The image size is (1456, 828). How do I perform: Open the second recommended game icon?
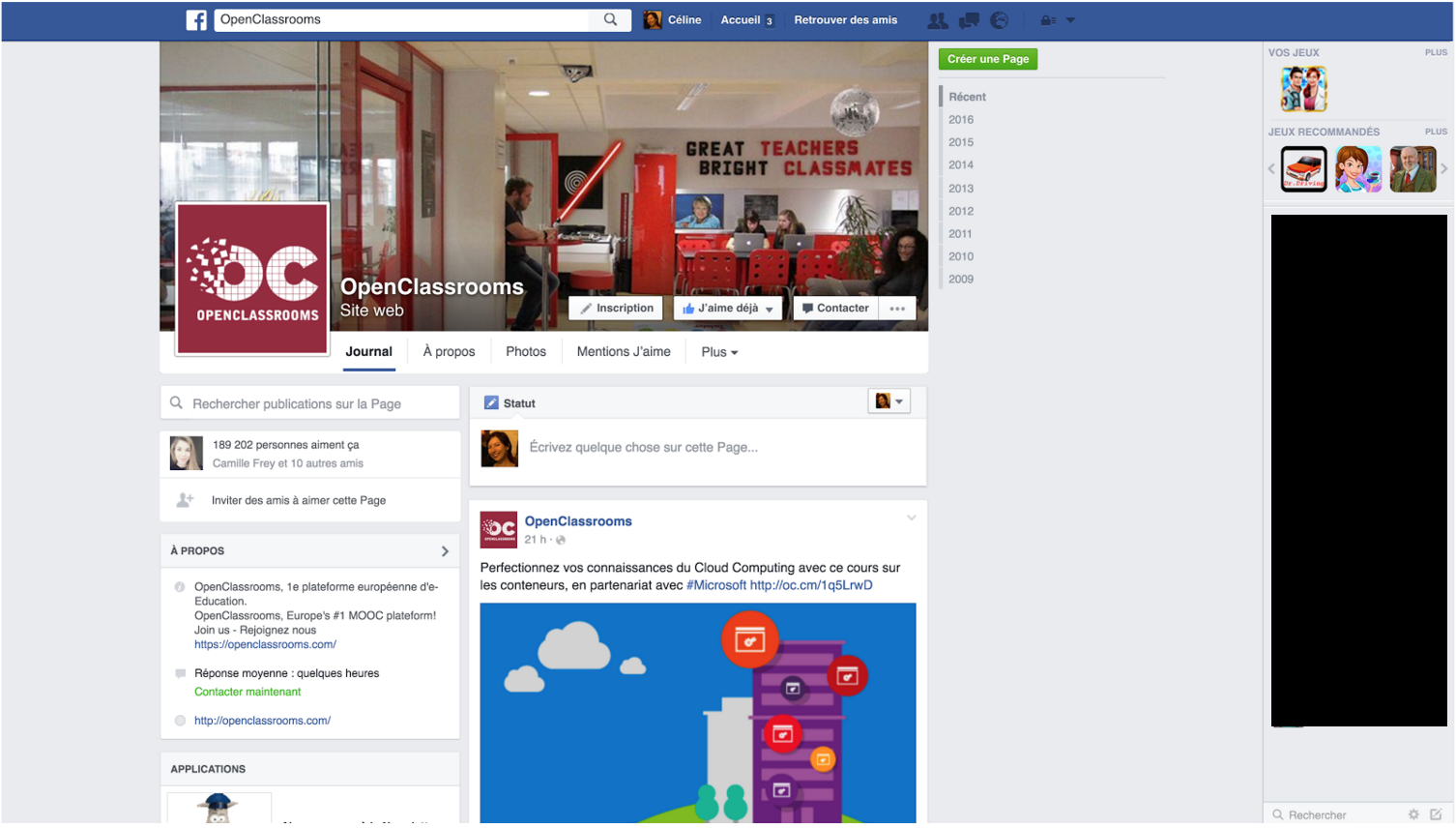(1358, 169)
